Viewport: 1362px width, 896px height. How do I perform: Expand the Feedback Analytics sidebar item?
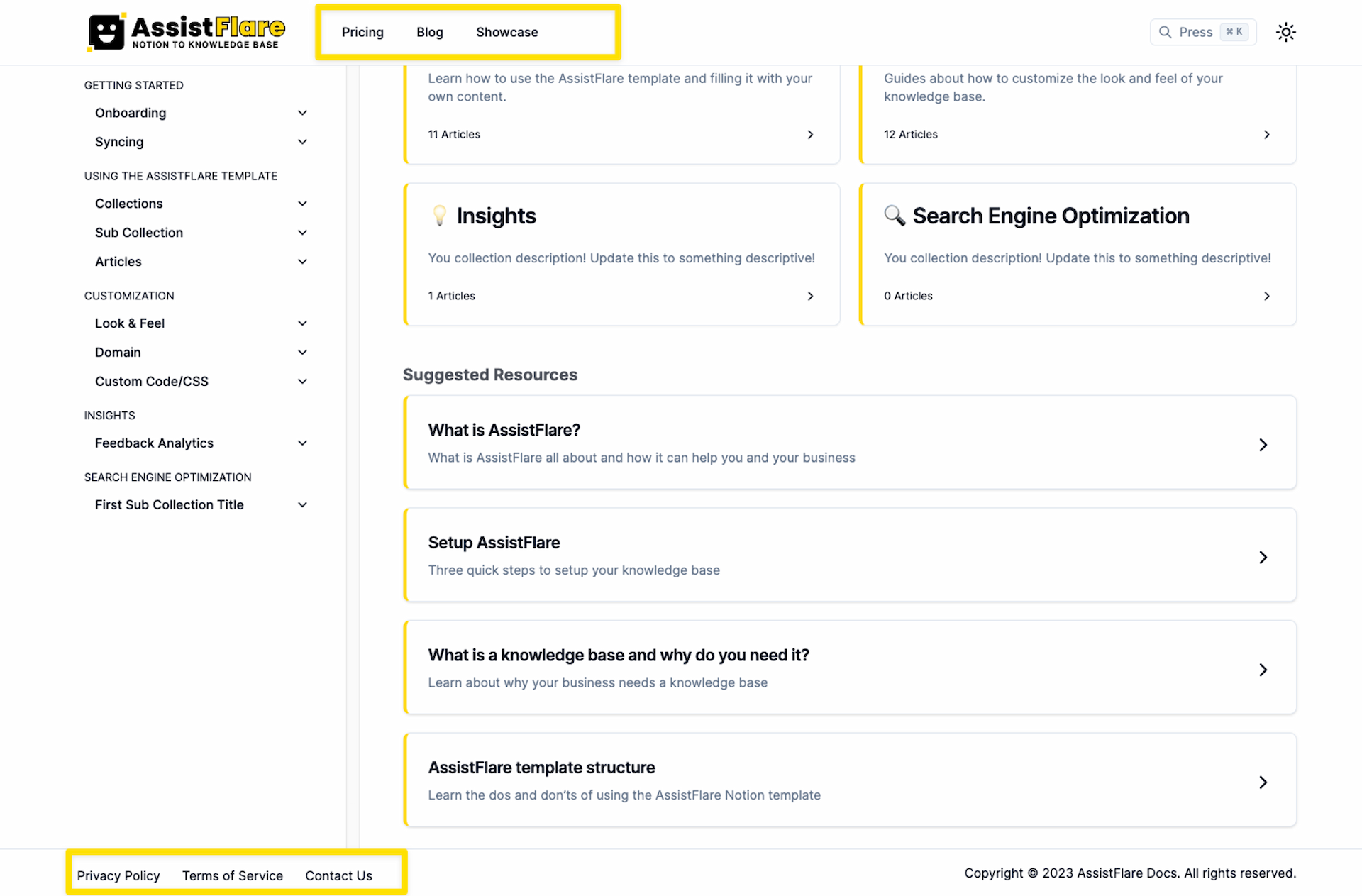pos(301,443)
